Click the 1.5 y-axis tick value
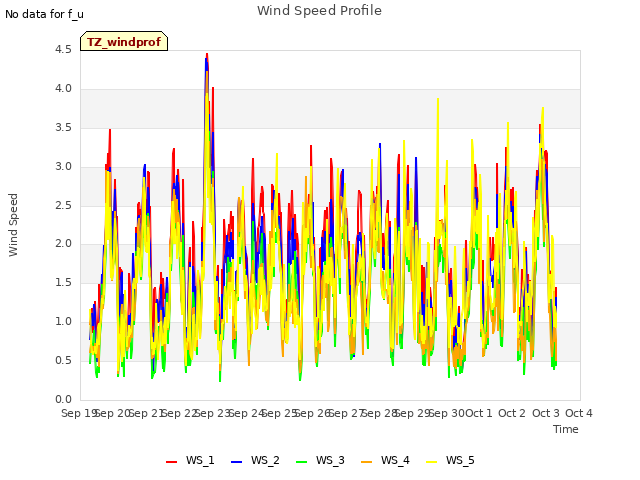The height and width of the screenshot is (480, 640). point(63,282)
